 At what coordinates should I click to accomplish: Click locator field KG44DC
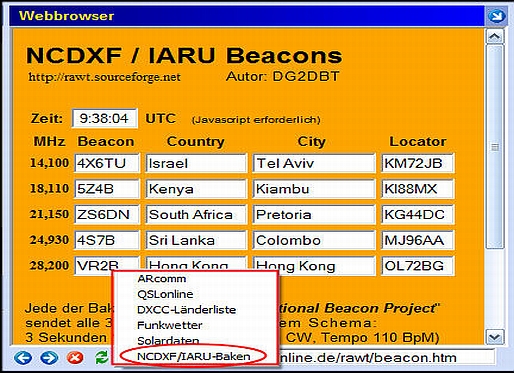coord(418,215)
